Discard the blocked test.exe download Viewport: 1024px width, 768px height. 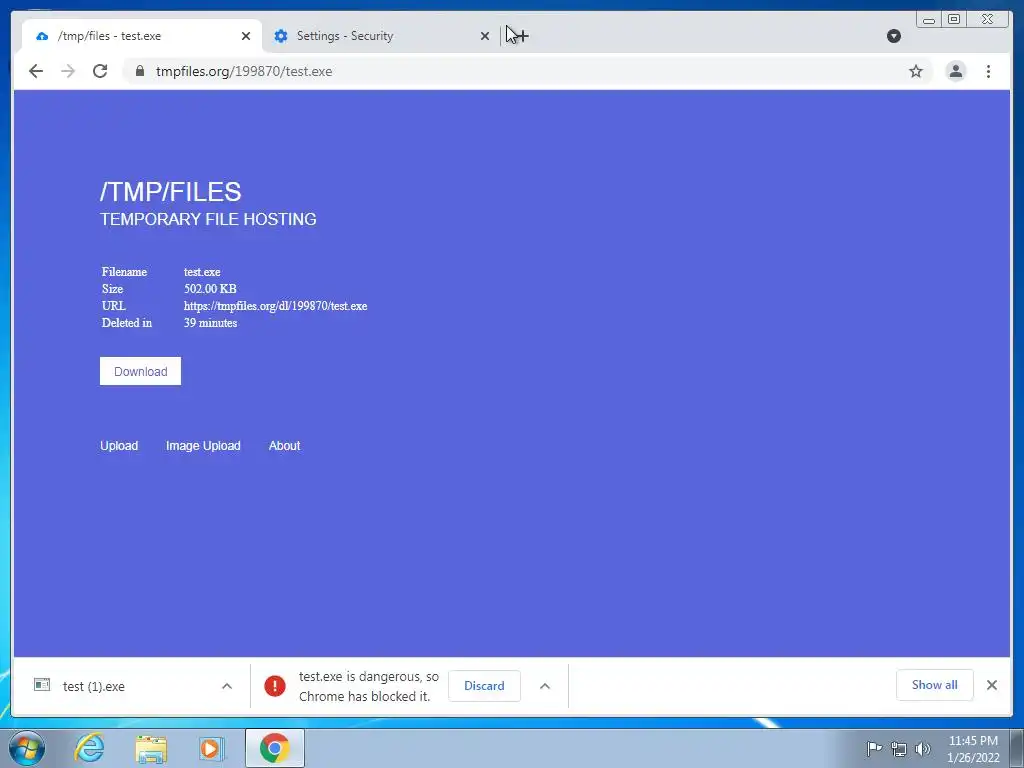tap(484, 686)
